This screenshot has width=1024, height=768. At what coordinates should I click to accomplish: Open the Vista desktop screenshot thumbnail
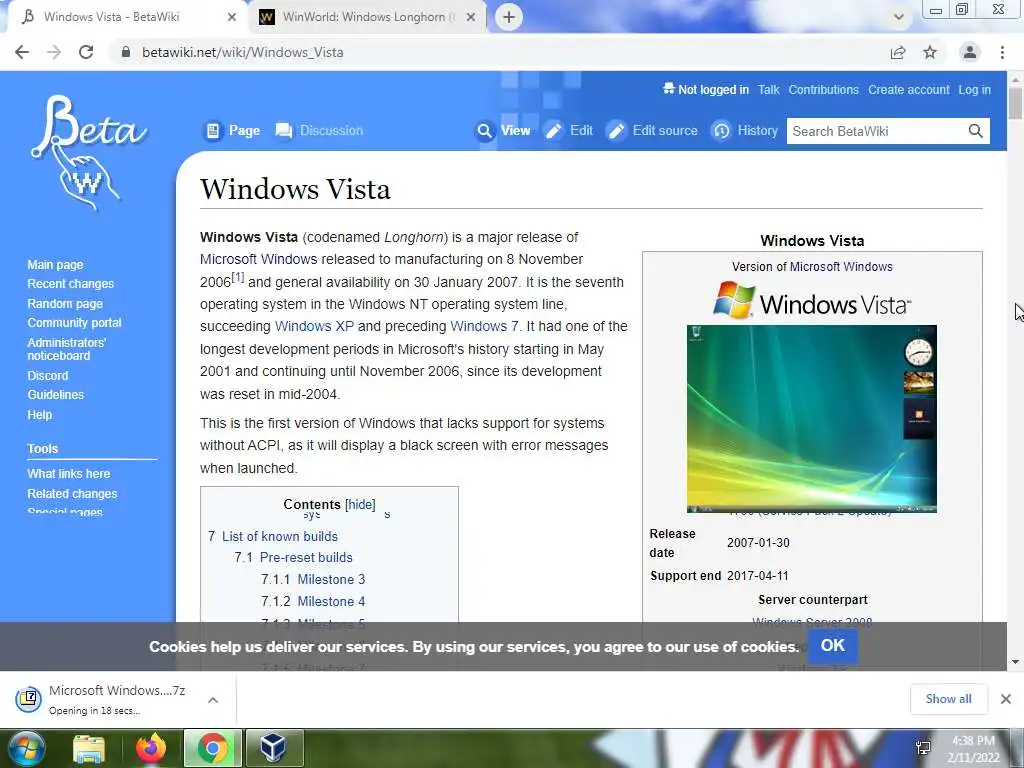[812, 419]
